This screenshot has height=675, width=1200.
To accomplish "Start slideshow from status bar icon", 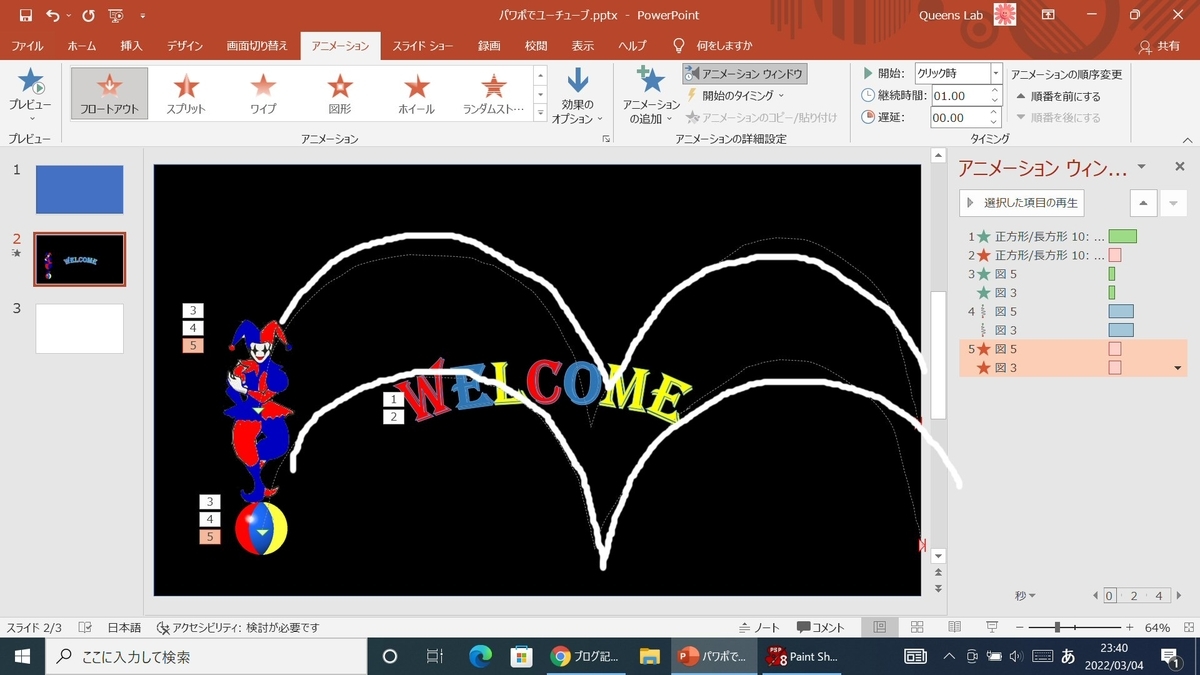I will pos(992,627).
